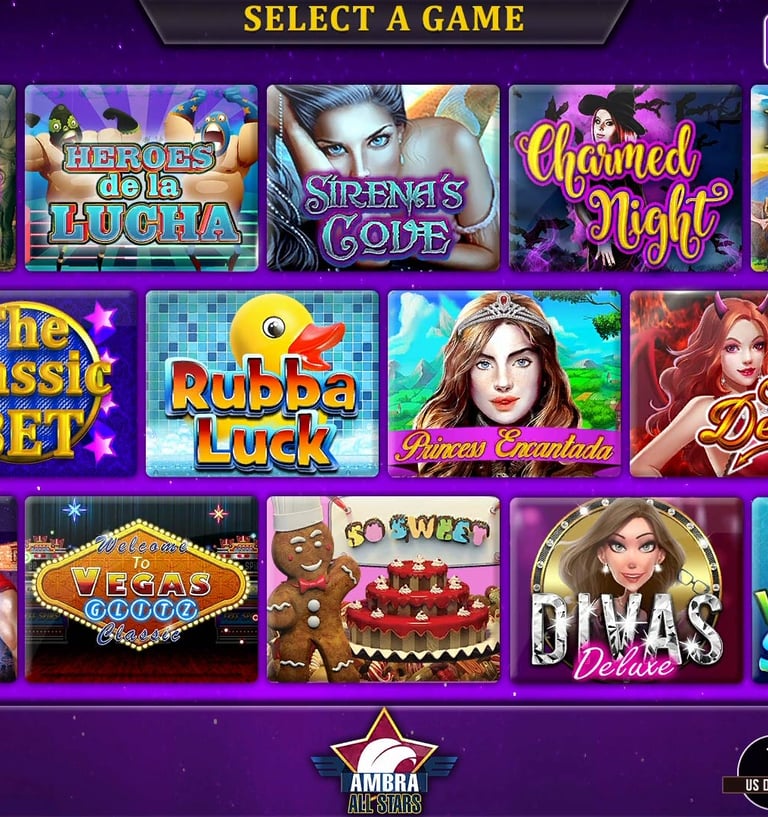The width and height of the screenshot is (768, 817).
Task: Open the Heroes de la Lucha game
Action: click(x=141, y=178)
